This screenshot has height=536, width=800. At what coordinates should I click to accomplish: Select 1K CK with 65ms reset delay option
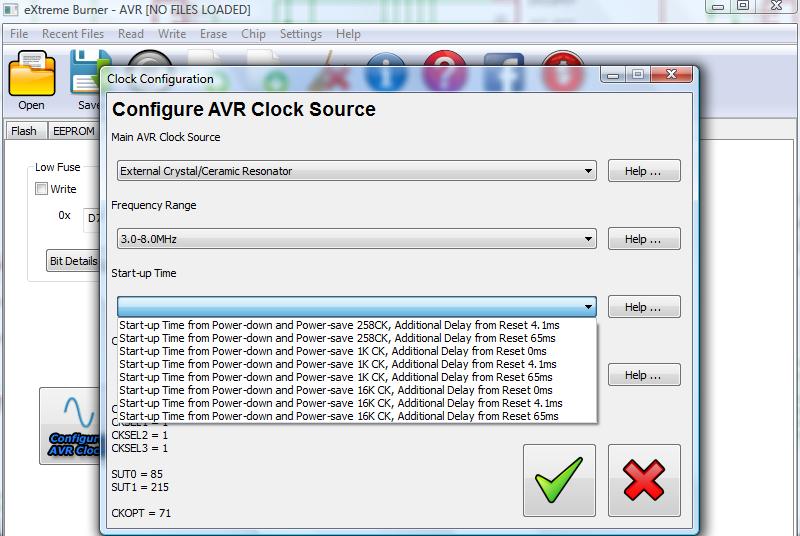point(357,377)
